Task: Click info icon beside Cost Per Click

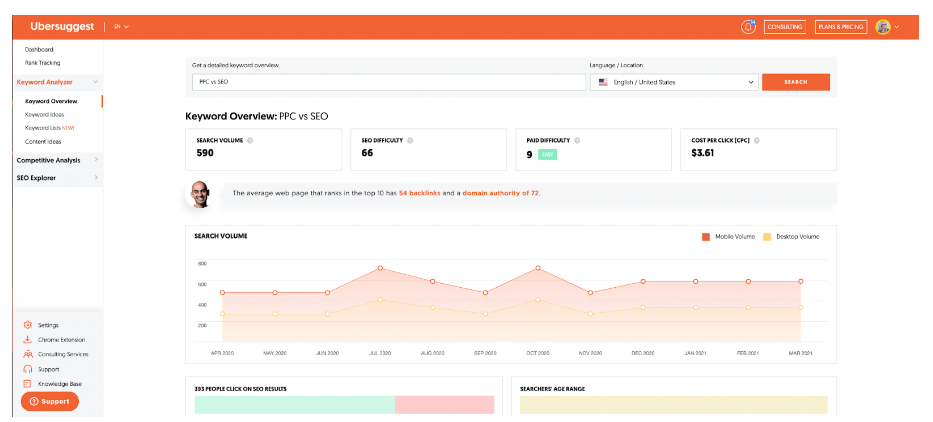Action: click(x=755, y=140)
